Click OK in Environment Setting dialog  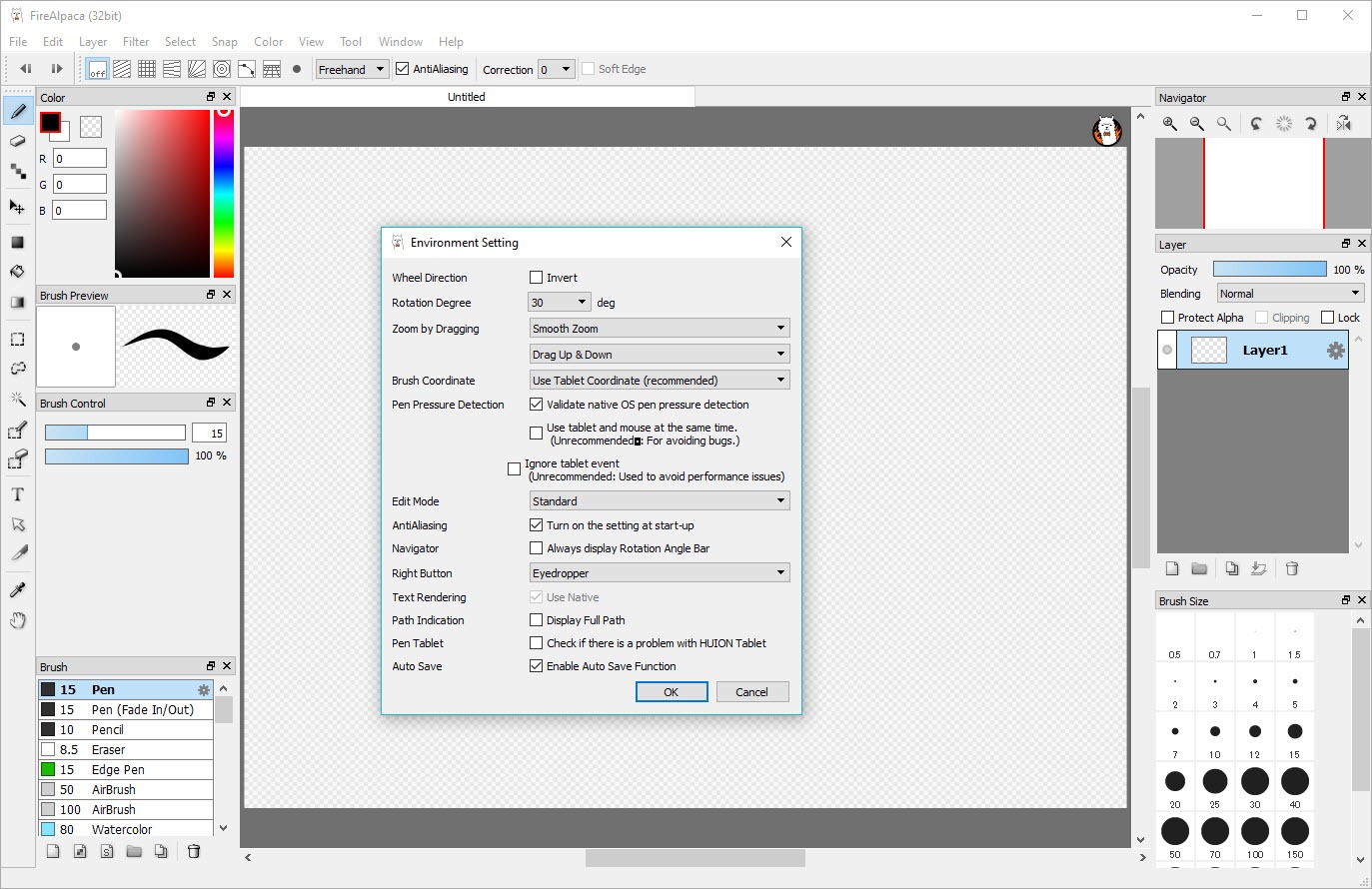point(672,692)
